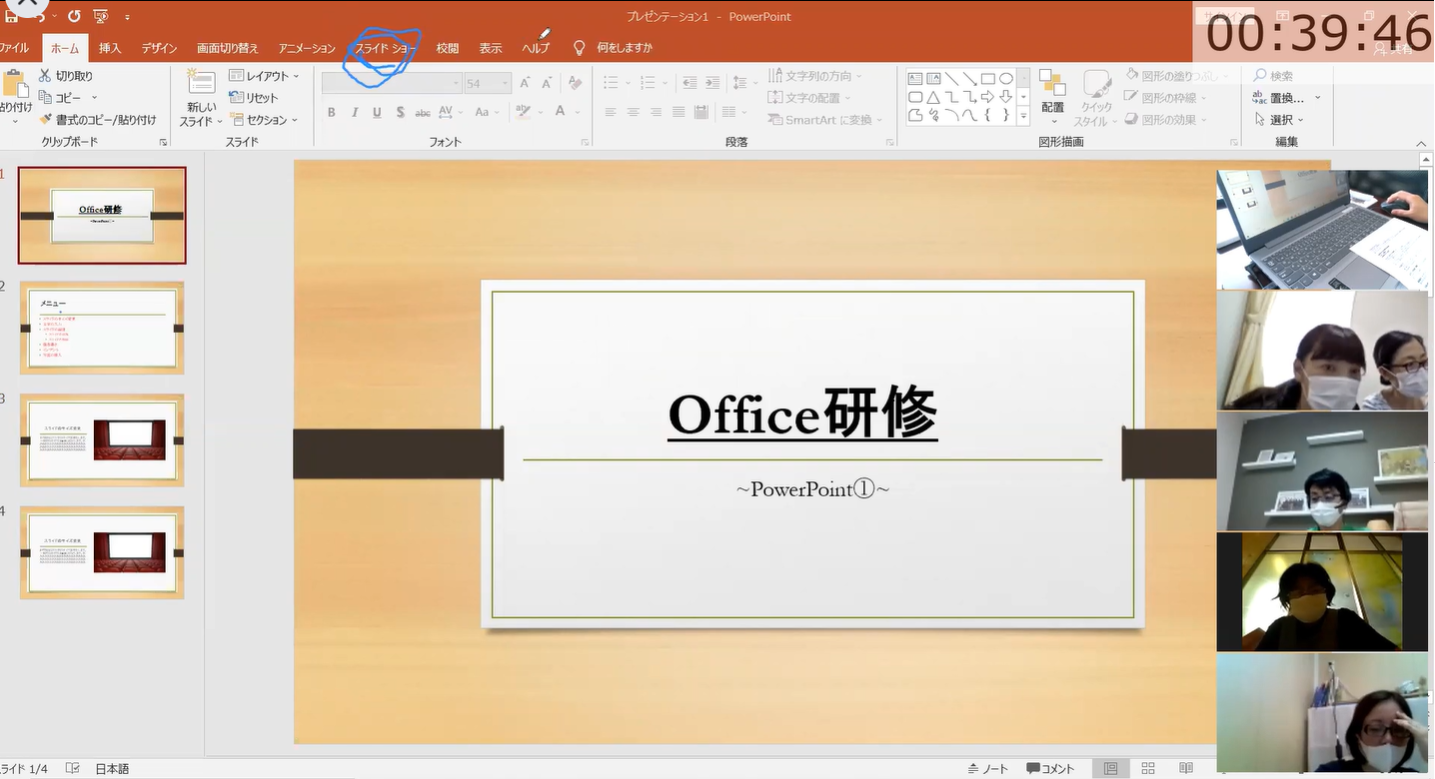The height and width of the screenshot is (779, 1435).
Task: Expand the セクション section dropdown
Action: [264, 119]
